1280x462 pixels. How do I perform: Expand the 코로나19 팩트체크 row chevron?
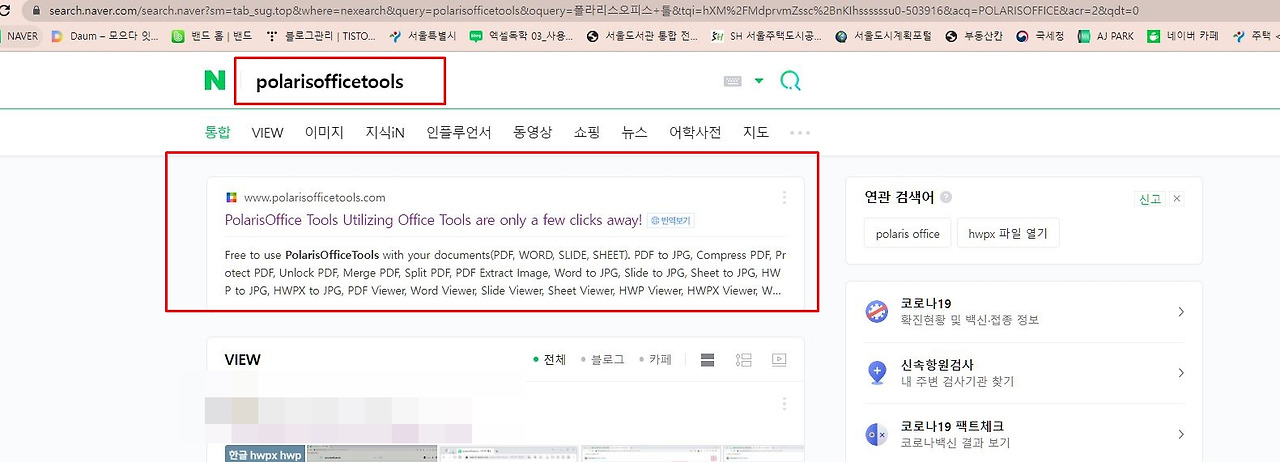pyautogui.click(x=1181, y=434)
